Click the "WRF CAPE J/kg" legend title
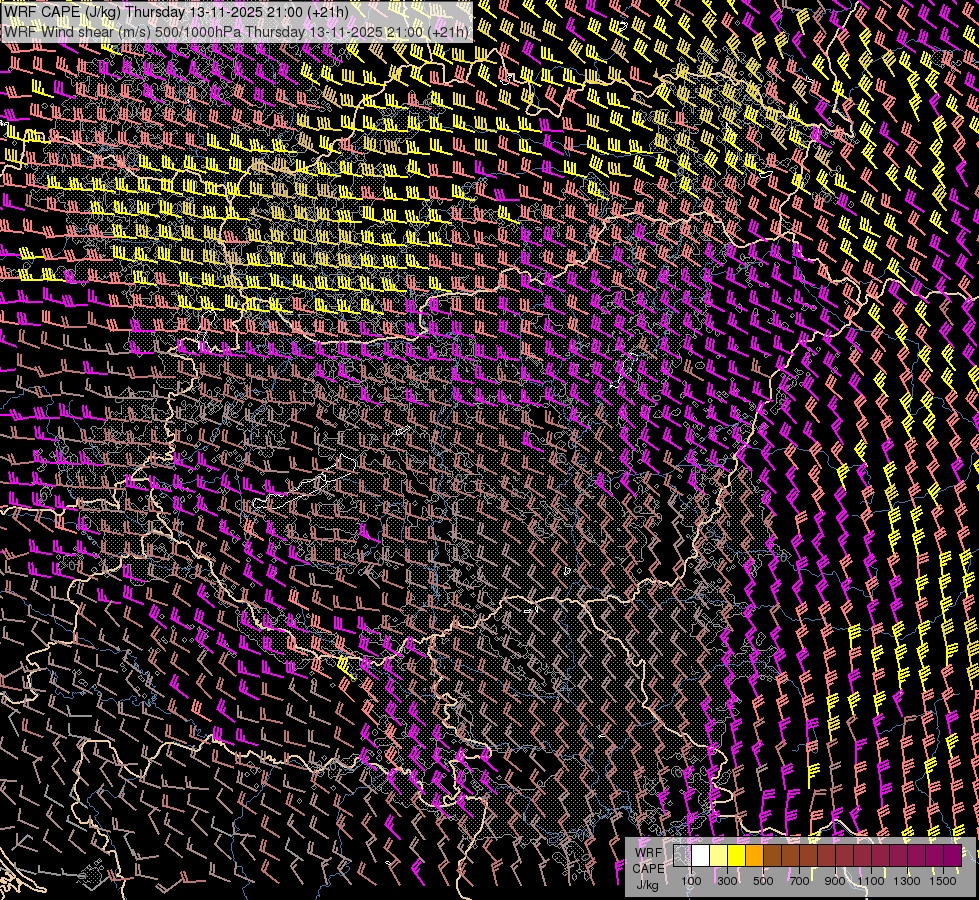This screenshot has height=900, width=979. point(648,867)
